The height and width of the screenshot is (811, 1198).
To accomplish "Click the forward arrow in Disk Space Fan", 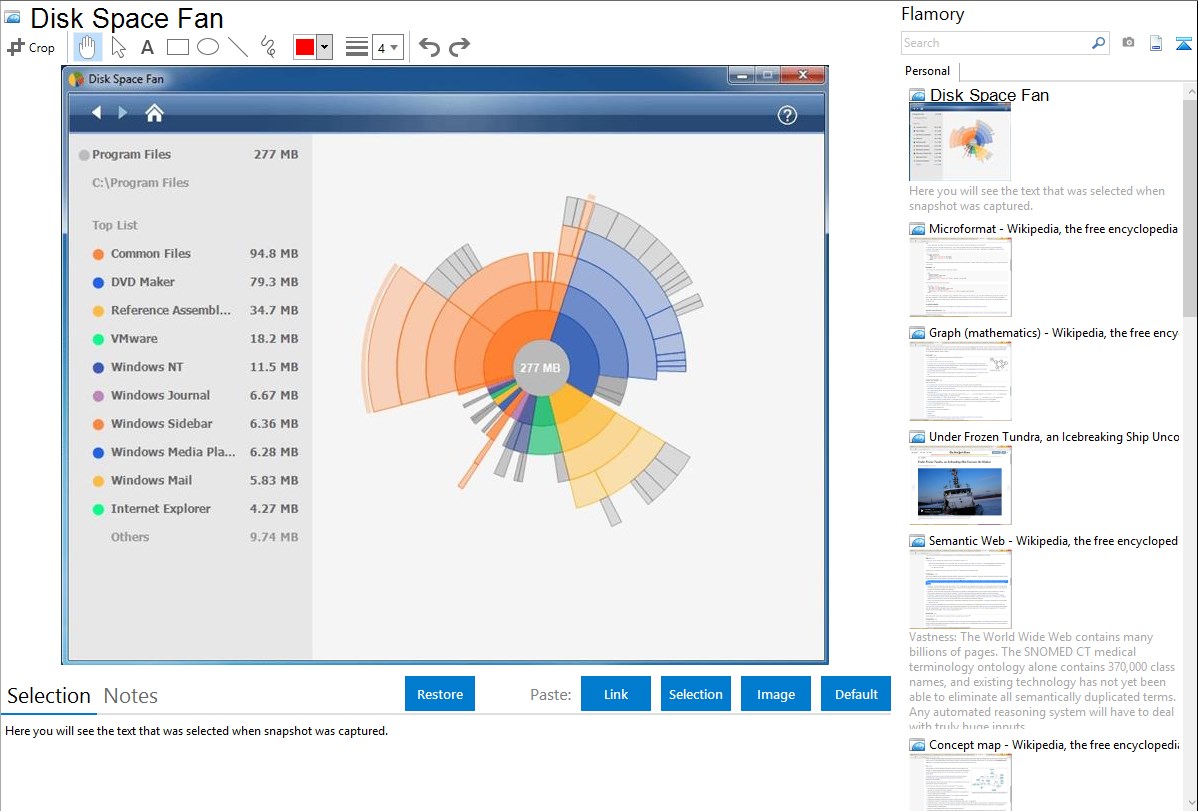I will 122,112.
